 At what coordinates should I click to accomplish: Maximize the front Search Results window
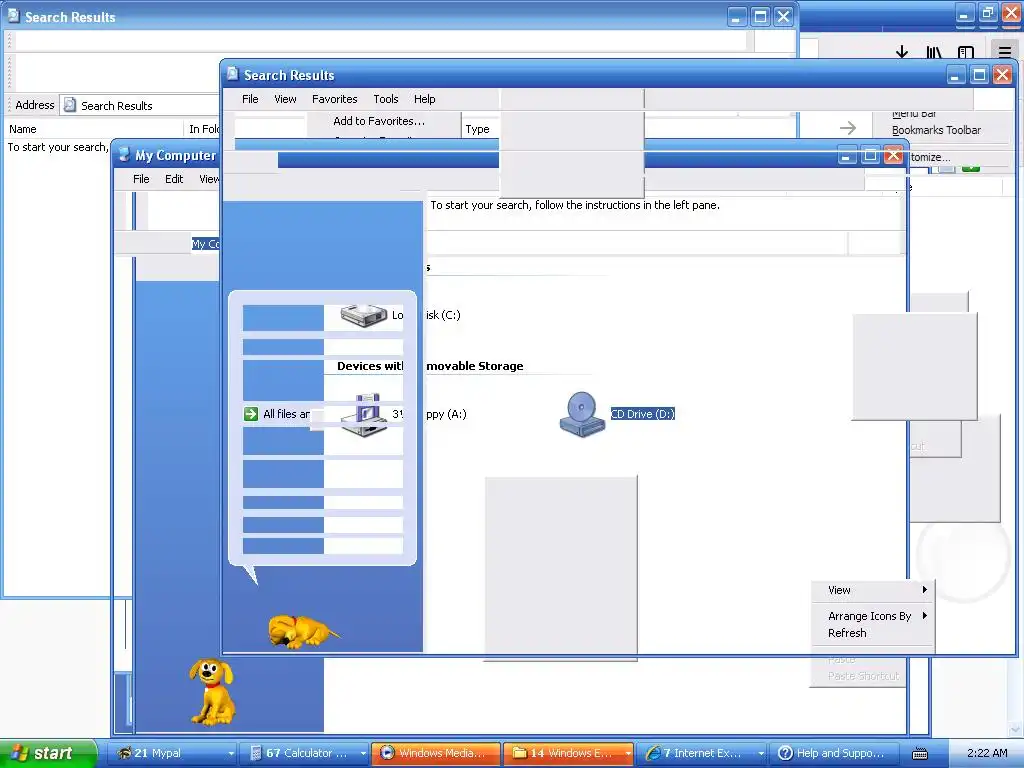(x=979, y=75)
